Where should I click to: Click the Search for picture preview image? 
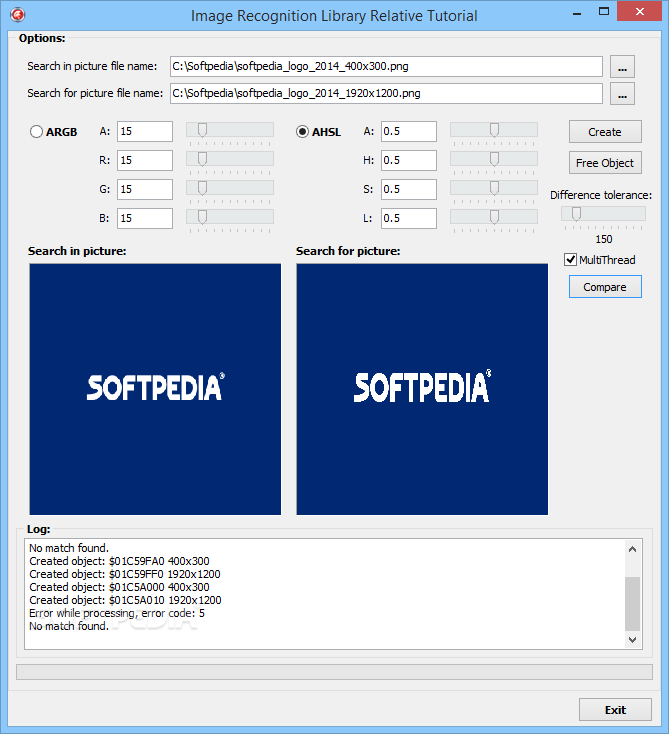[422, 389]
